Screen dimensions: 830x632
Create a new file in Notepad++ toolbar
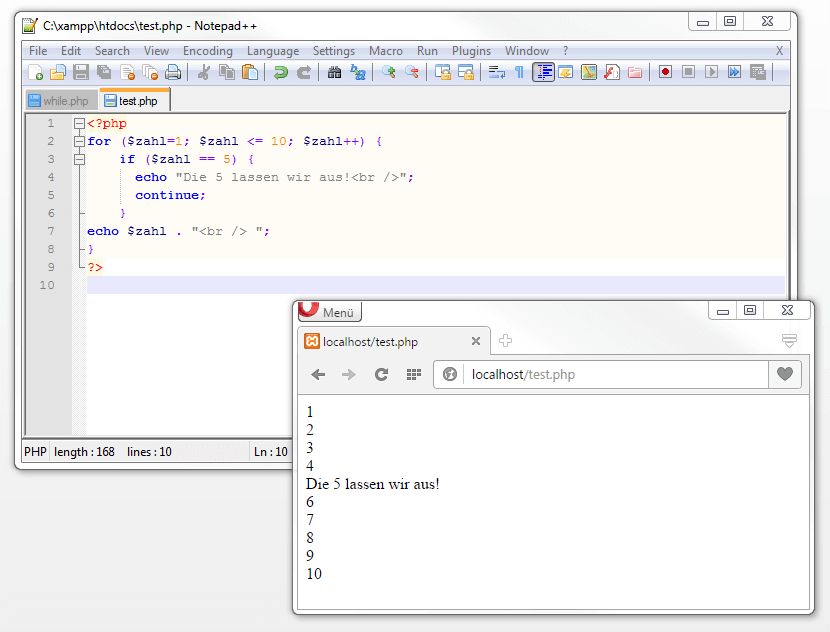pyautogui.click(x=35, y=72)
